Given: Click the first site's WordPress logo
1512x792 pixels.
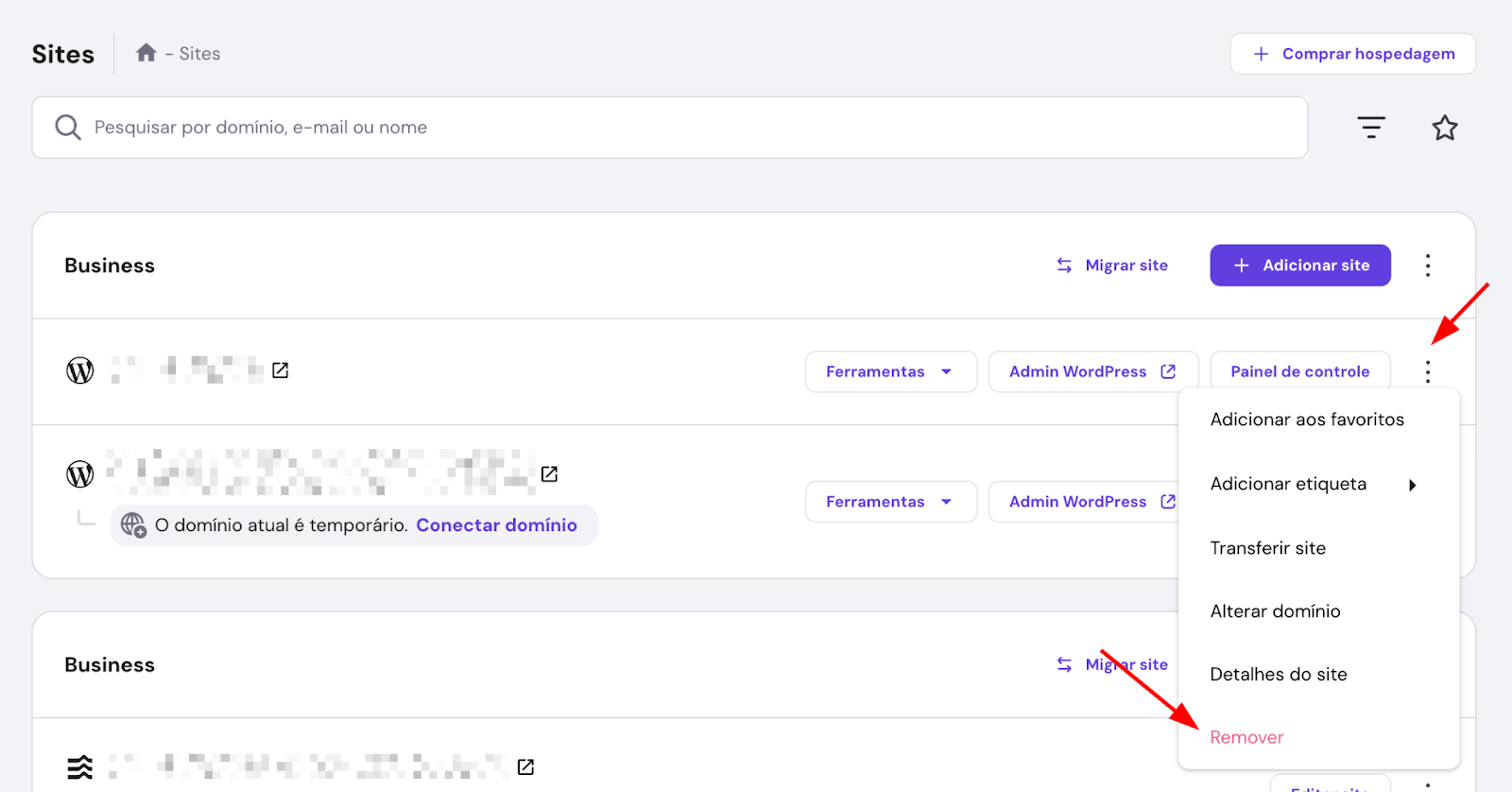Looking at the screenshot, I should point(80,370).
